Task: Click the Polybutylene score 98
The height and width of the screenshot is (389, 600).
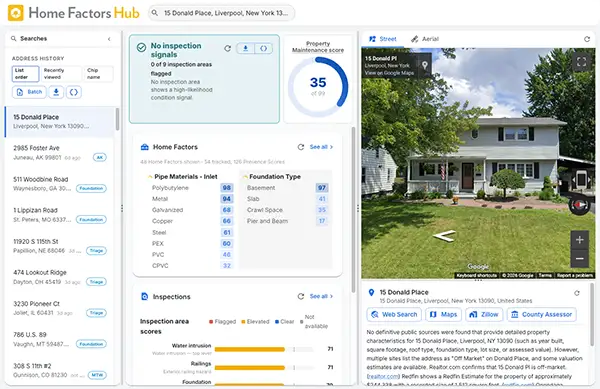Action: point(227,188)
